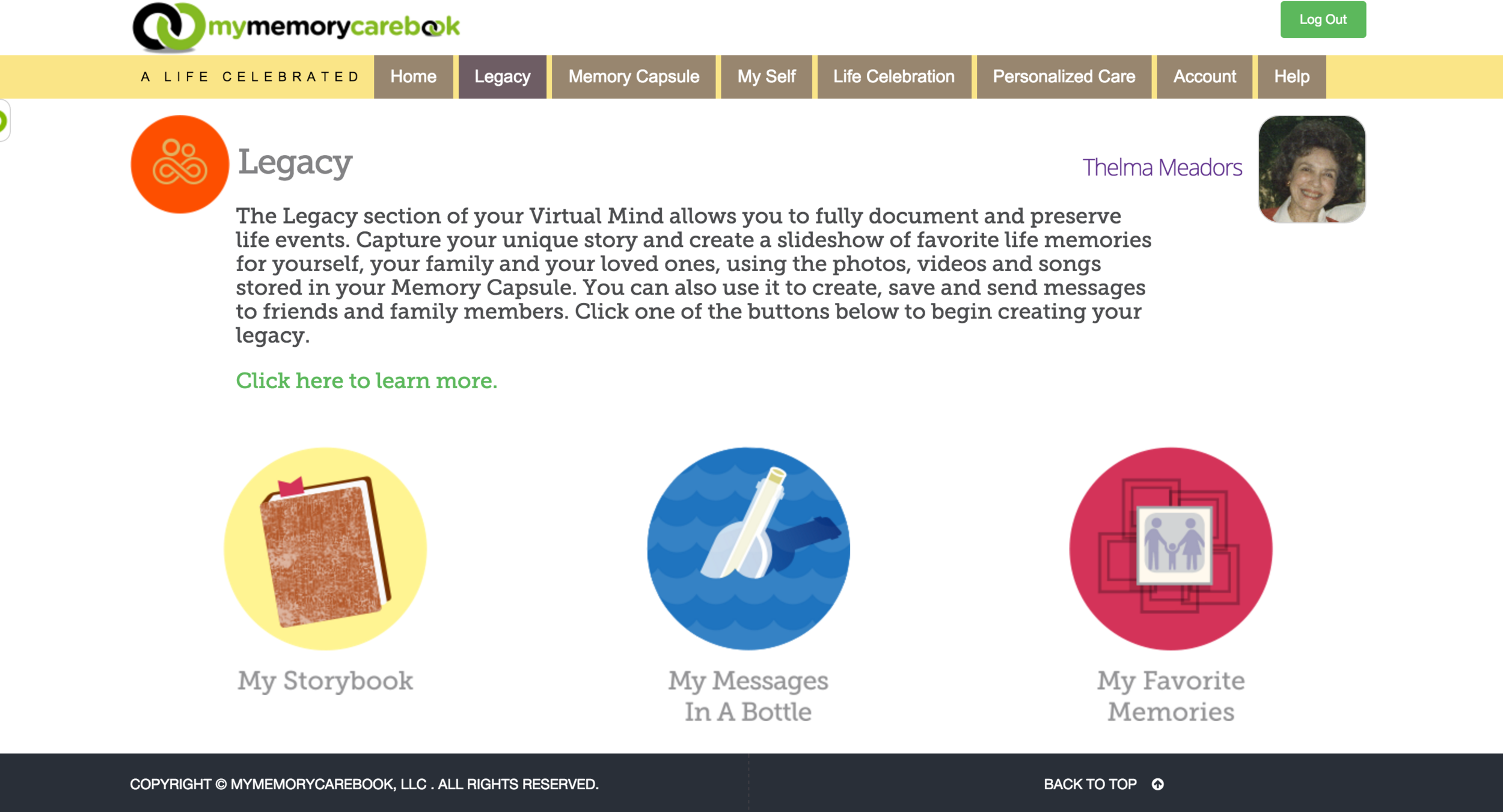The height and width of the screenshot is (812, 1503).
Task: Click the mymemorycarebook logo
Action: [x=296, y=27]
